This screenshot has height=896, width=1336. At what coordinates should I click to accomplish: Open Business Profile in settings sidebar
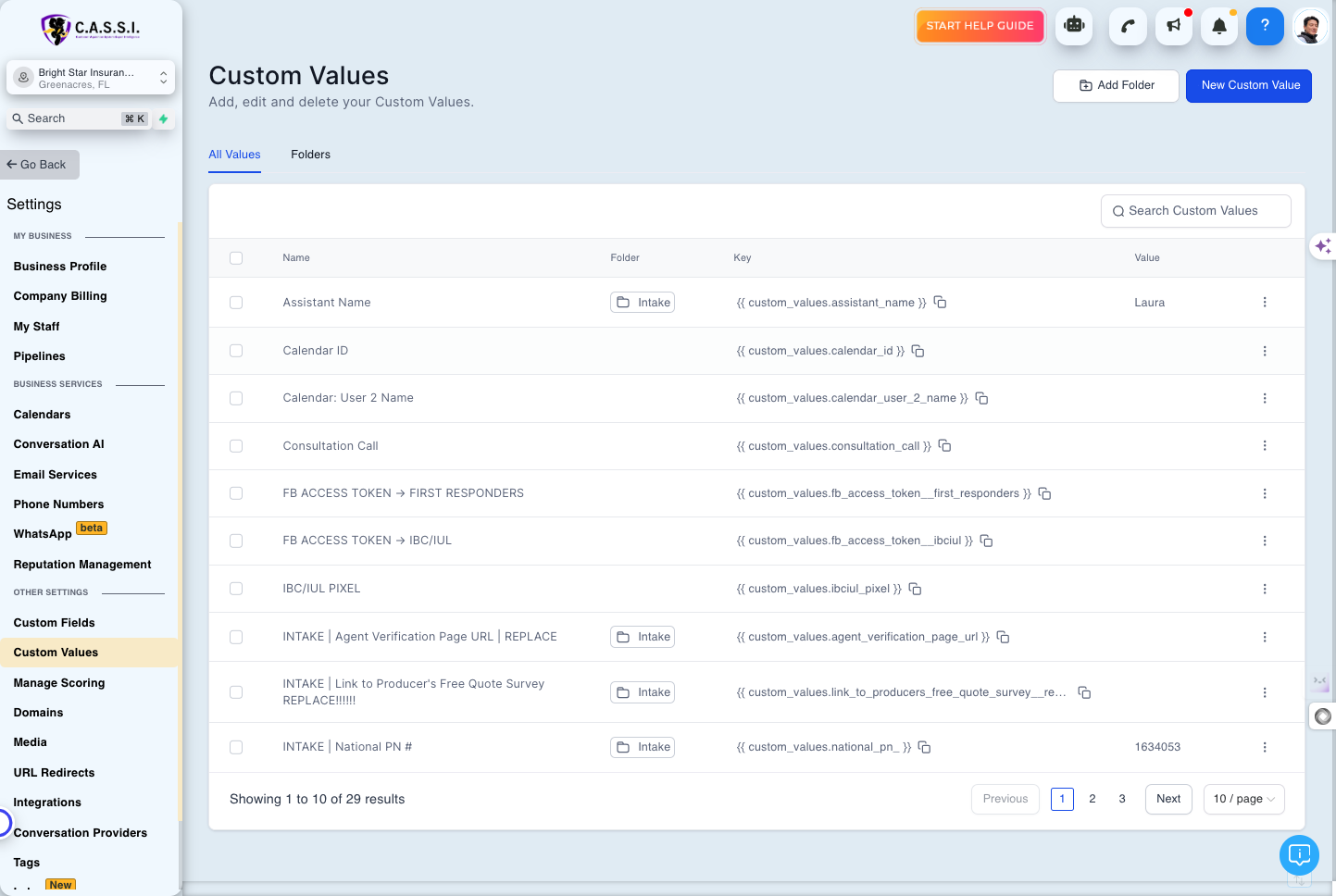tap(60, 267)
